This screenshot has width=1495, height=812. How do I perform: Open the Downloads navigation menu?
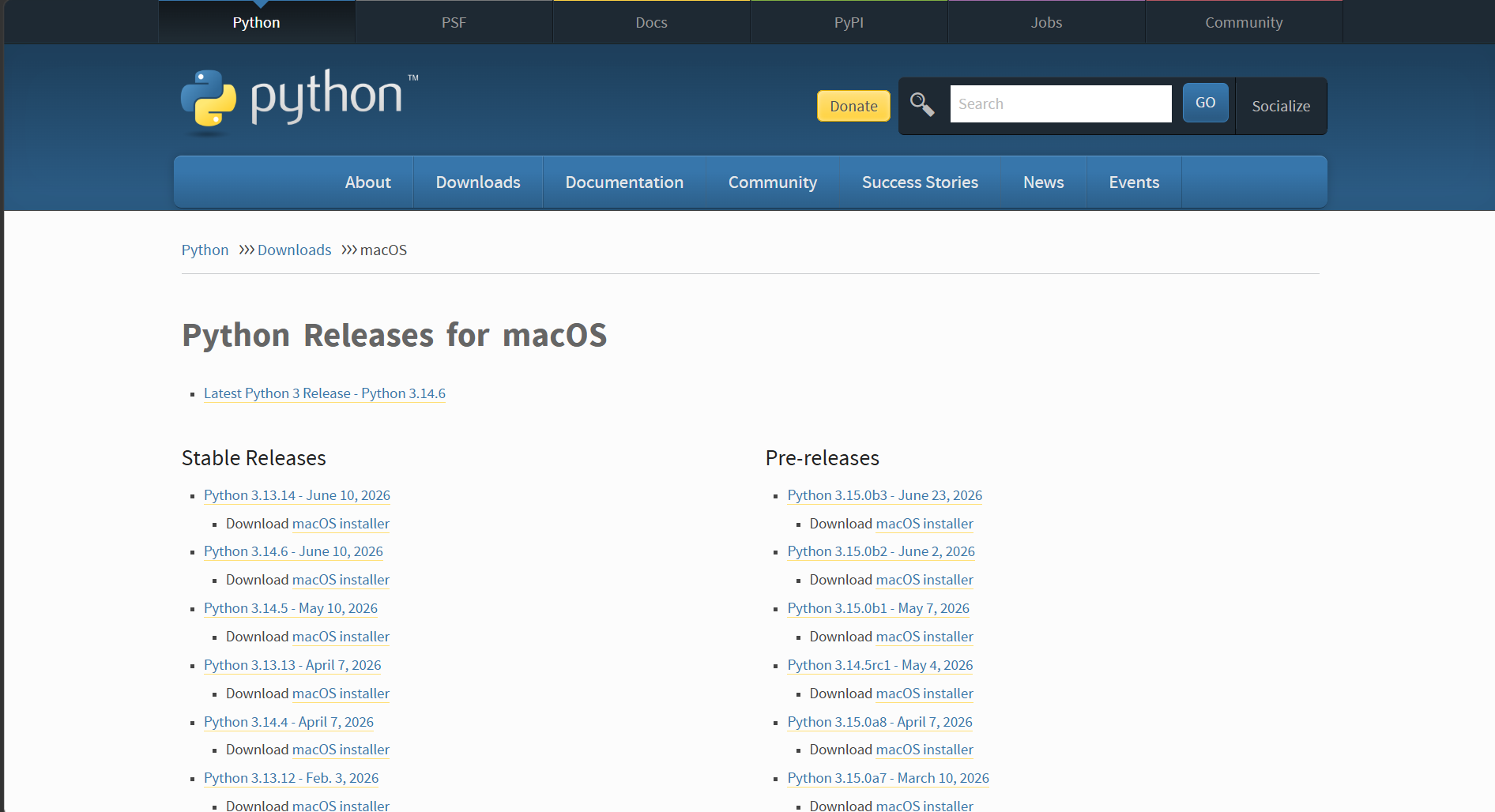[478, 182]
